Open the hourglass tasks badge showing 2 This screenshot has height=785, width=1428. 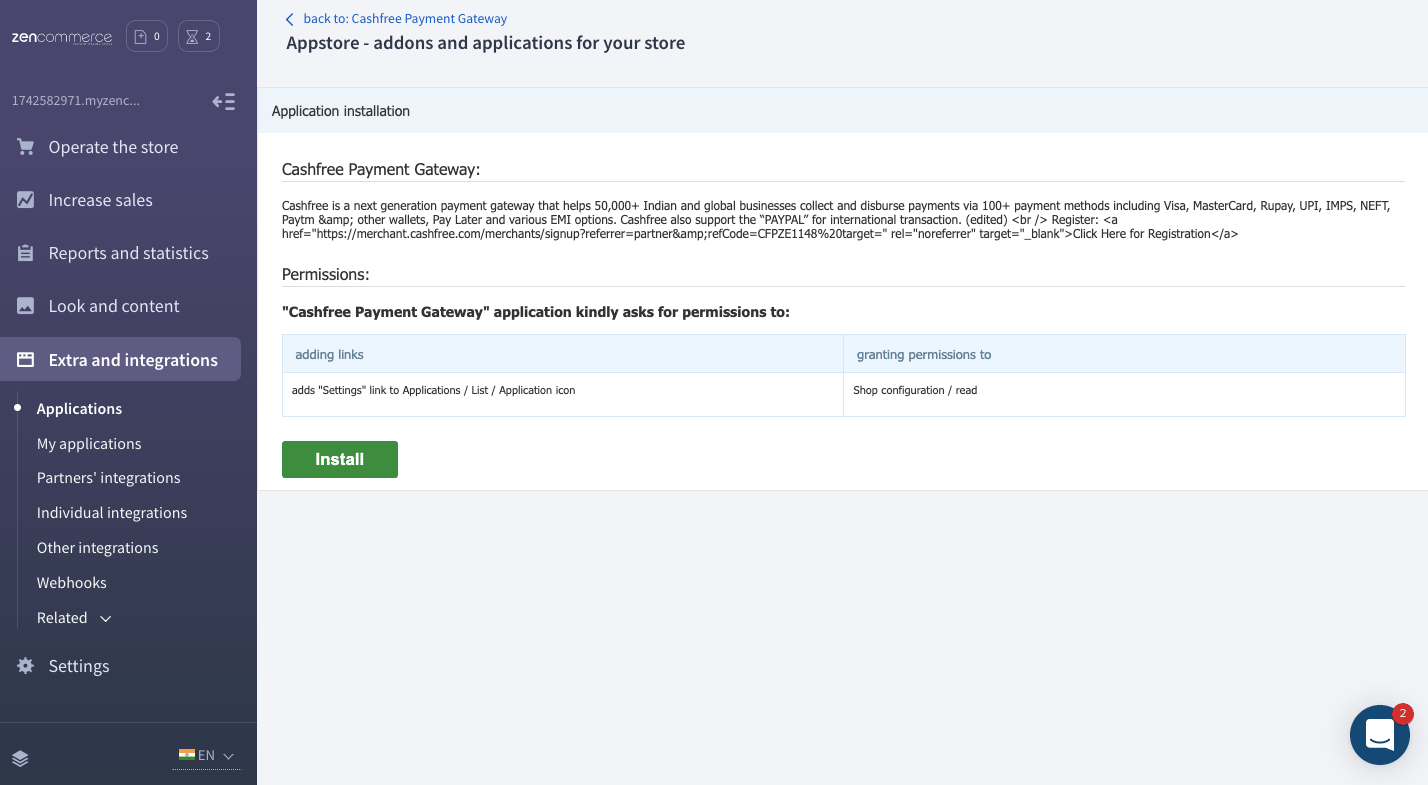(199, 37)
